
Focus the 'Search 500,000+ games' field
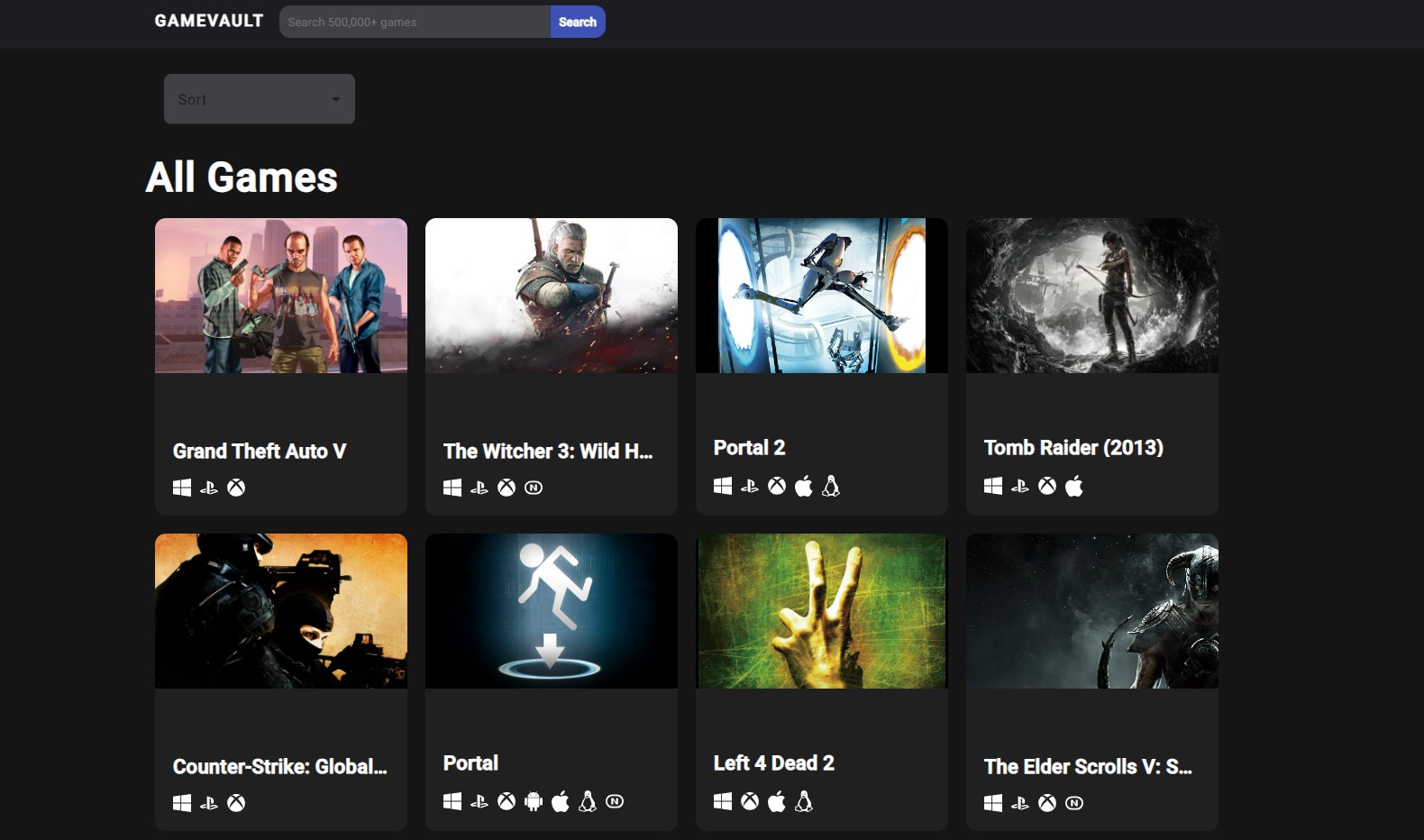tap(415, 22)
